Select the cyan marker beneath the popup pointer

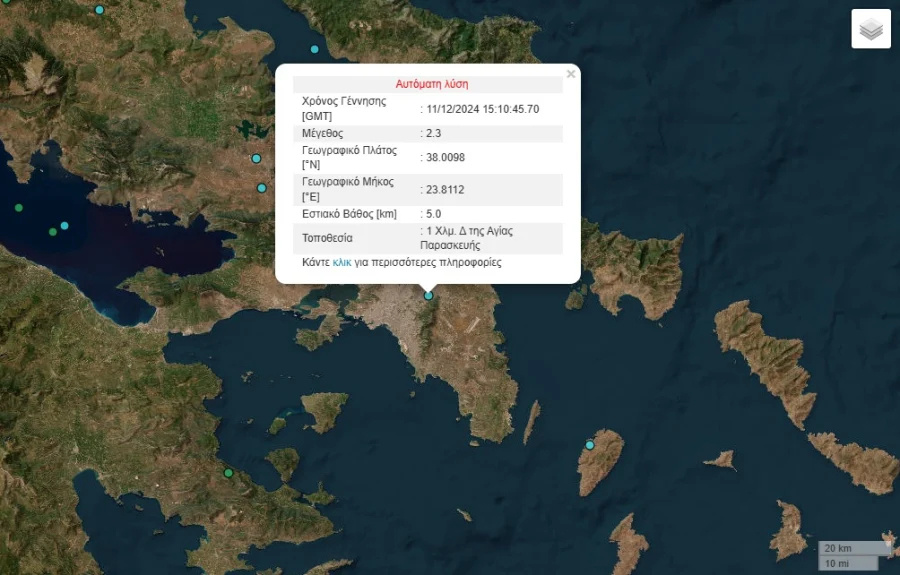(x=429, y=295)
